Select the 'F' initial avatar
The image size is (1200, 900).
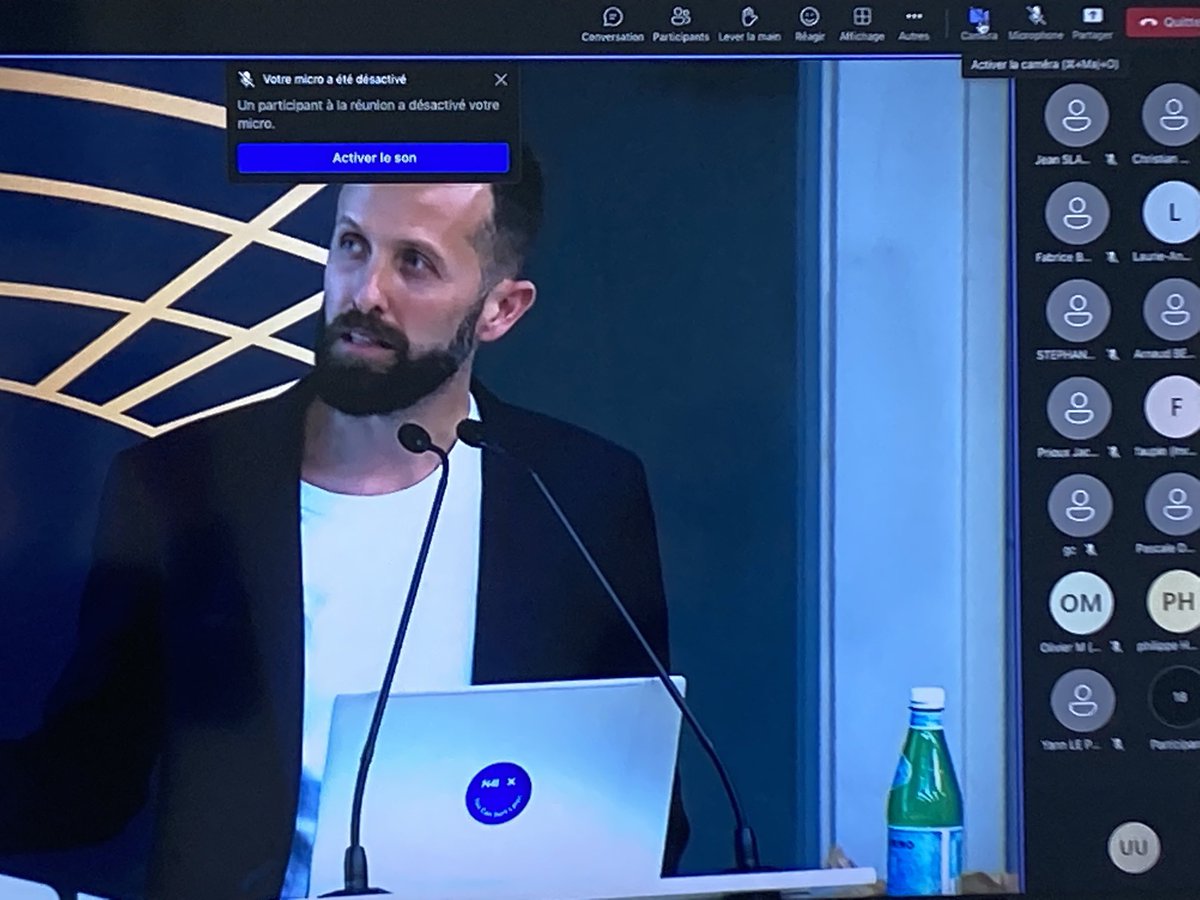tap(1174, 408)
